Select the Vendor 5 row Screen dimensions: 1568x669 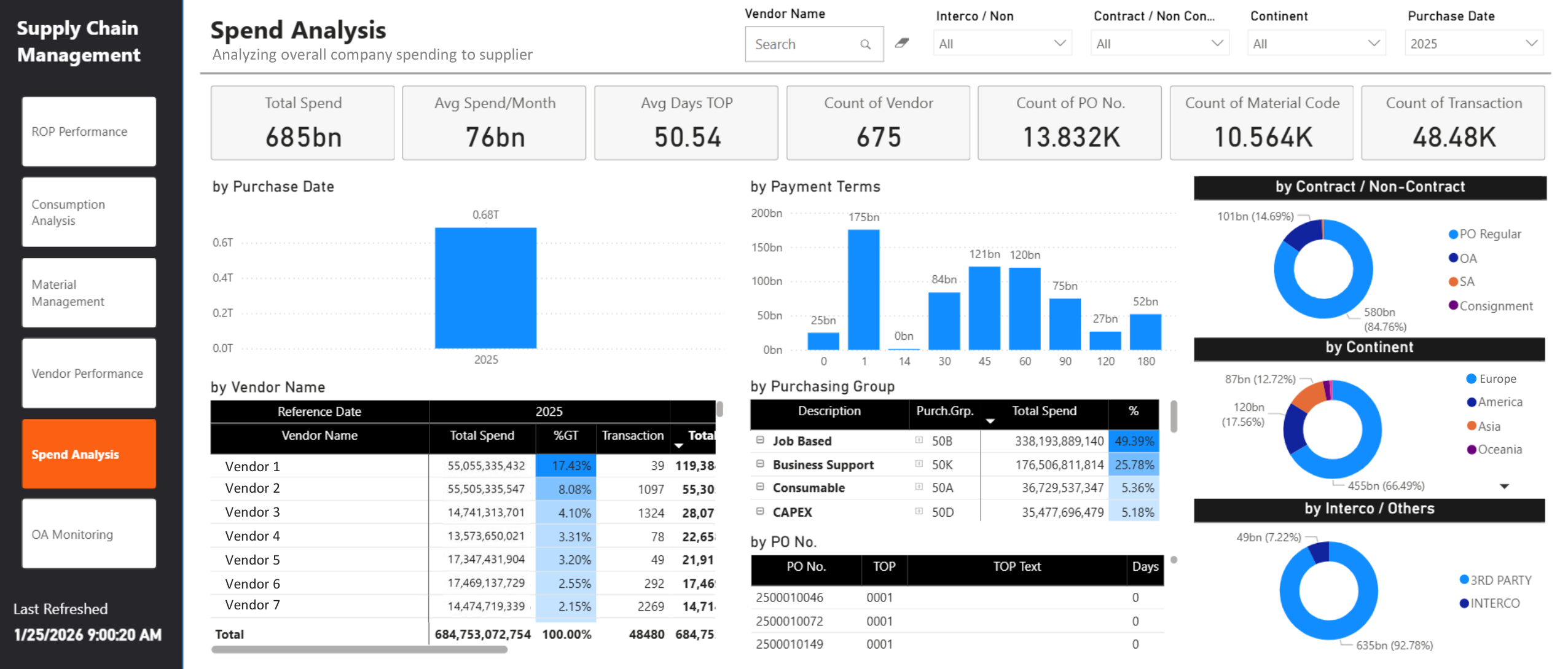tap(463, 560)
